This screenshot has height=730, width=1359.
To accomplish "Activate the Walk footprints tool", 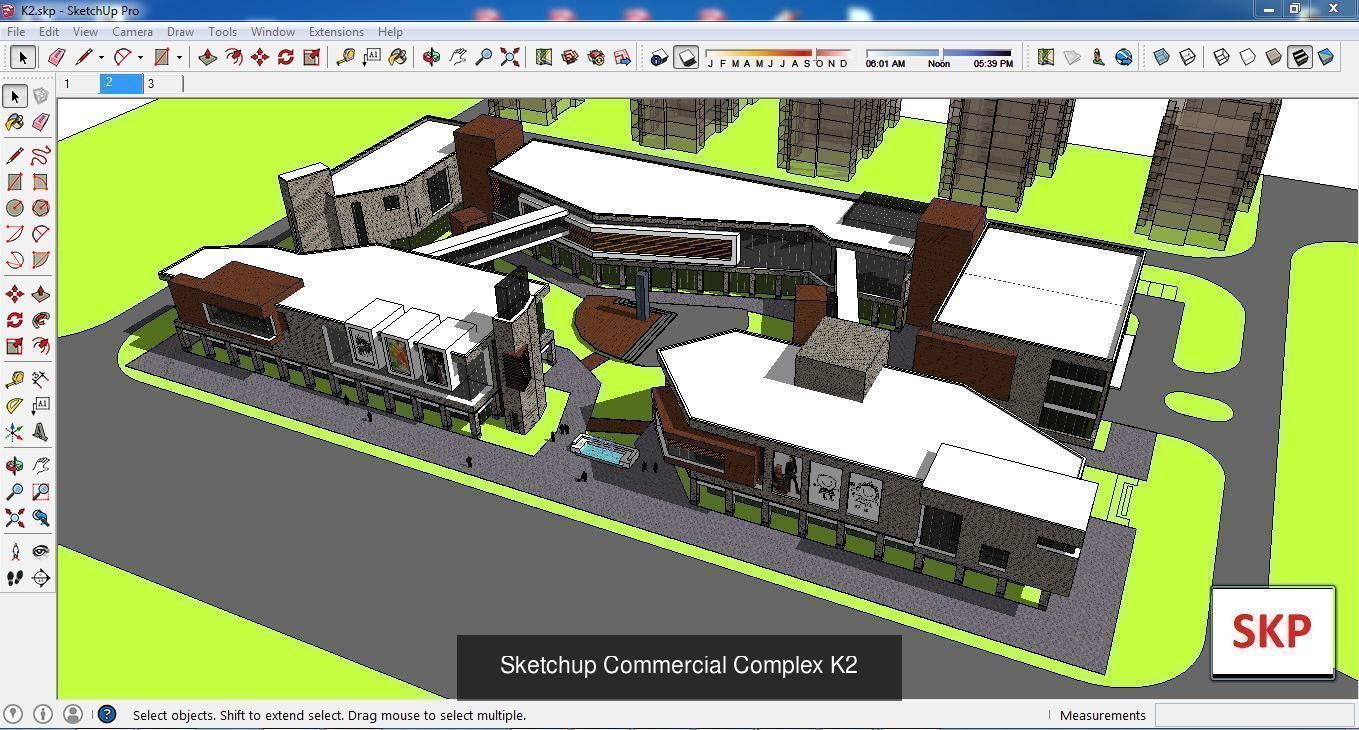I will 14,578.
